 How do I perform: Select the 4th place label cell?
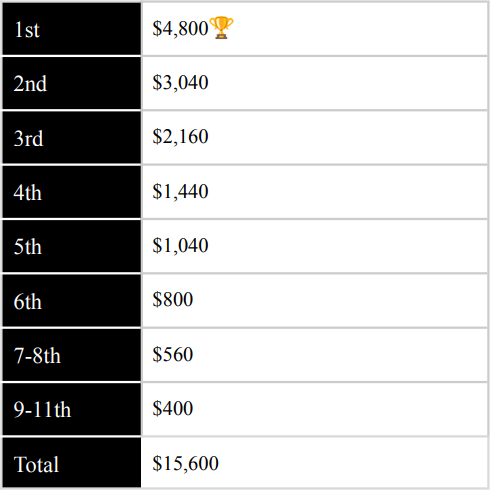72,192
